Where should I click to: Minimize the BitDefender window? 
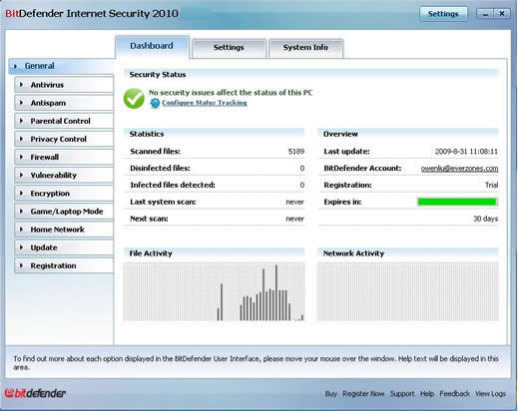(x=485, y=14)
